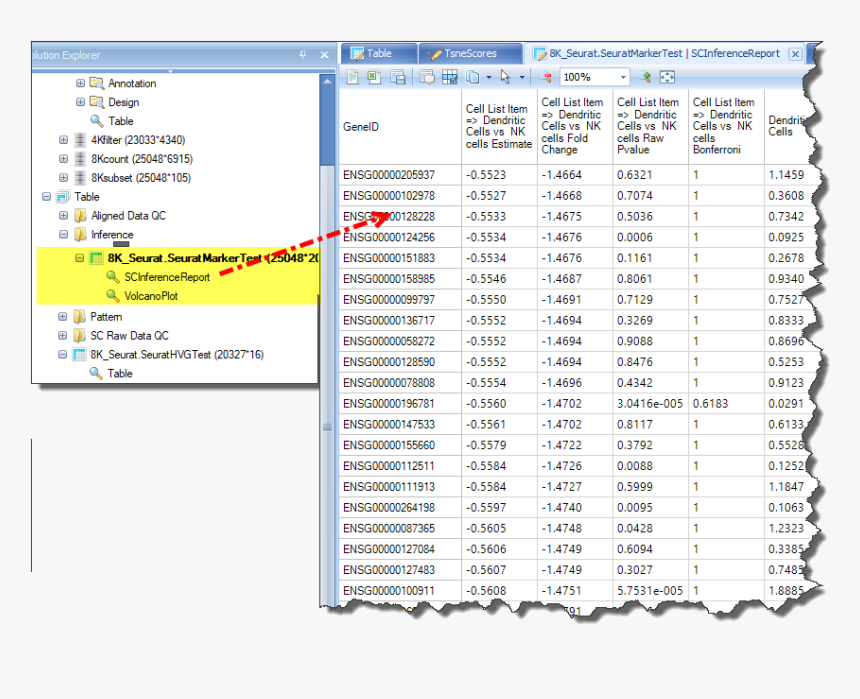Viewport: 860px width, 699px height.
Task: Switch to the Table tab
Action: [378, 54]
